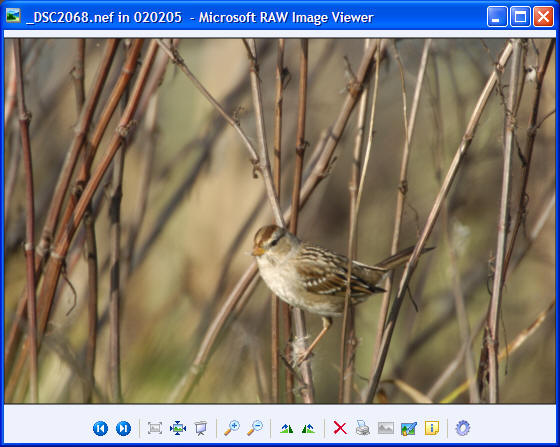This screenshot has width=560, height=447.
Task: Go to the previous image
Action: pyautogui.click(x=100, y=428)
